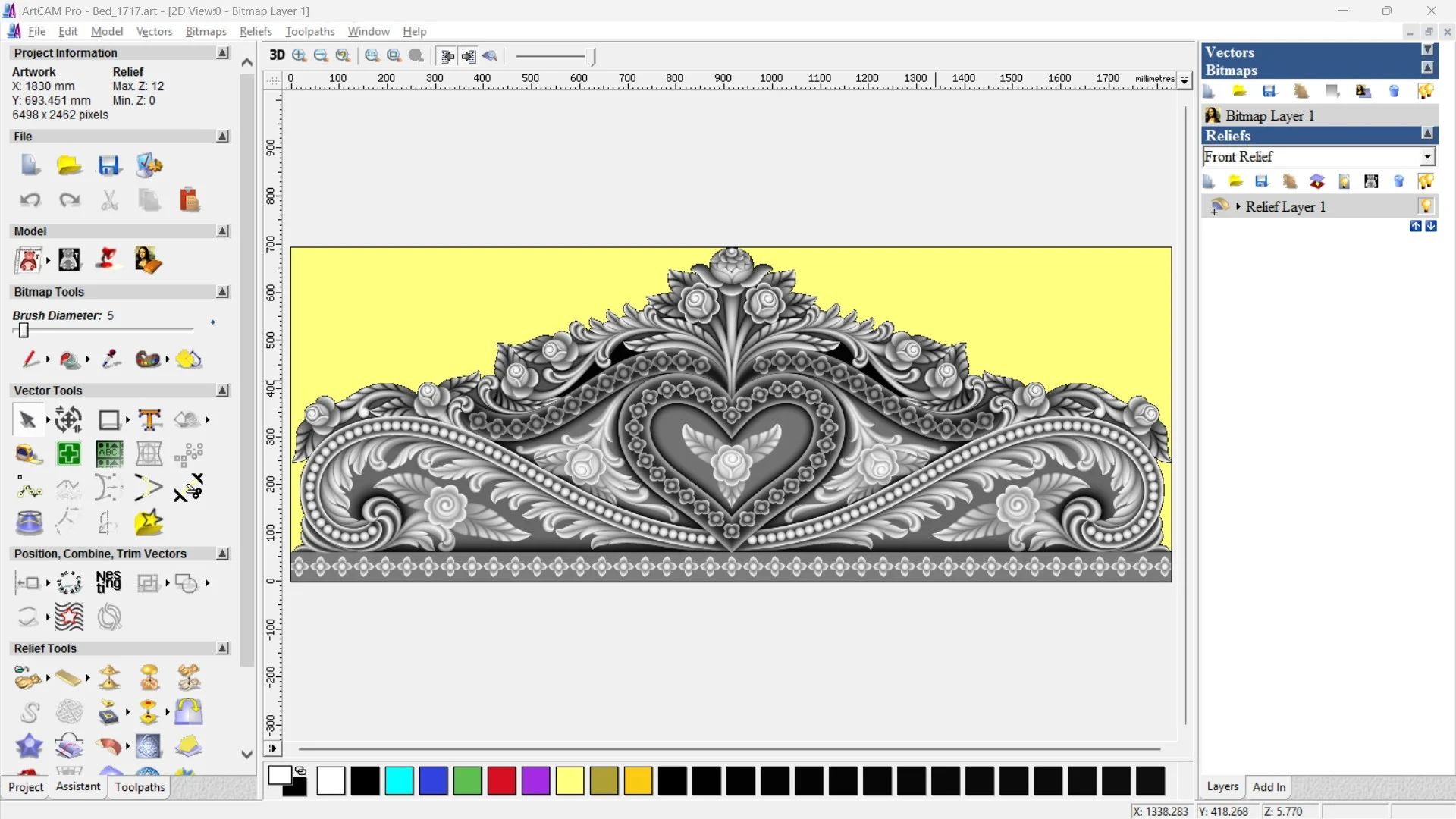Click the Paste clipboard icon
The width and height of the screenshot is (1456, 819).
(189, 200)
